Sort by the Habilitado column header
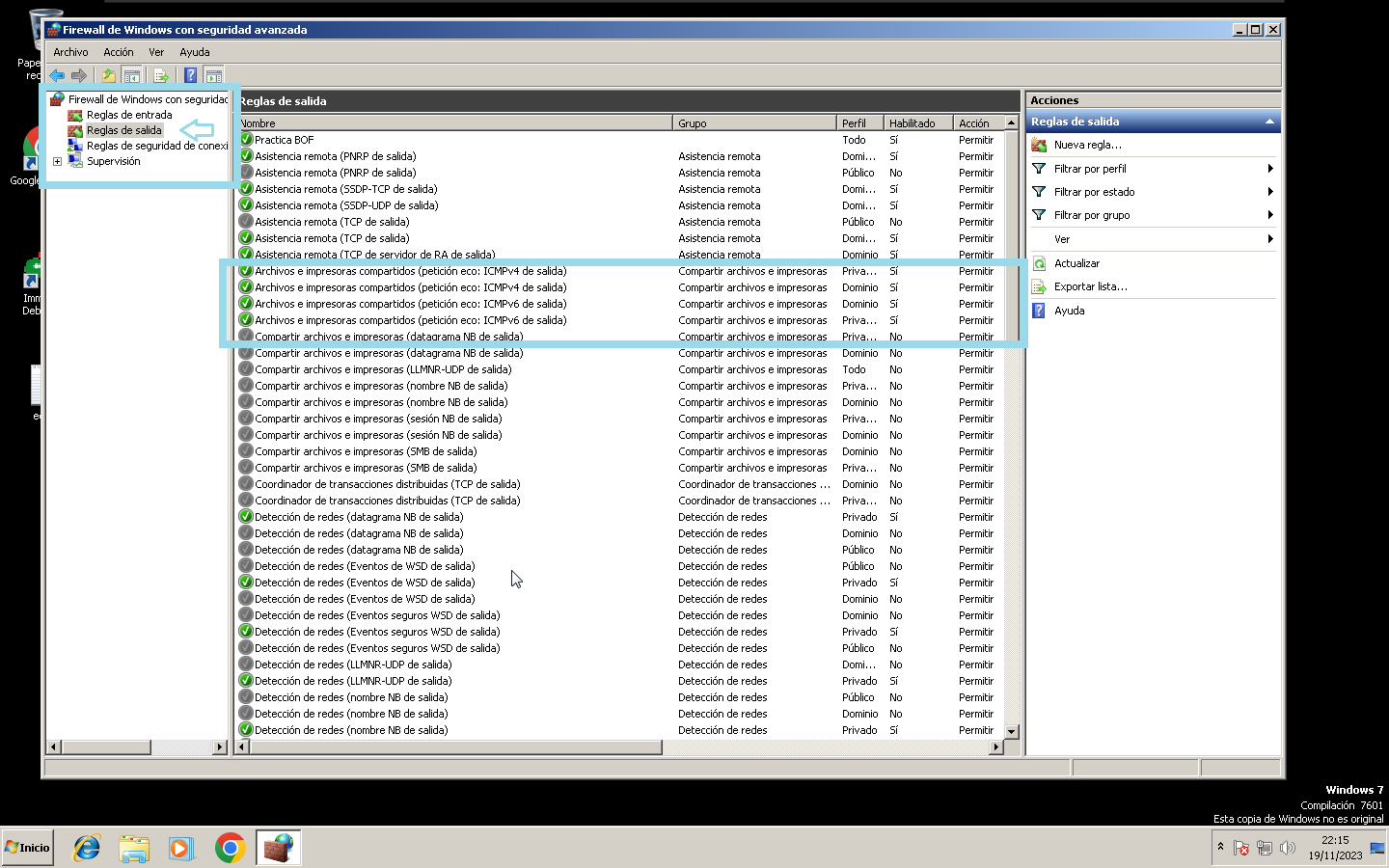Screen dimensions: 1389x868 click(x=918, y=123)
